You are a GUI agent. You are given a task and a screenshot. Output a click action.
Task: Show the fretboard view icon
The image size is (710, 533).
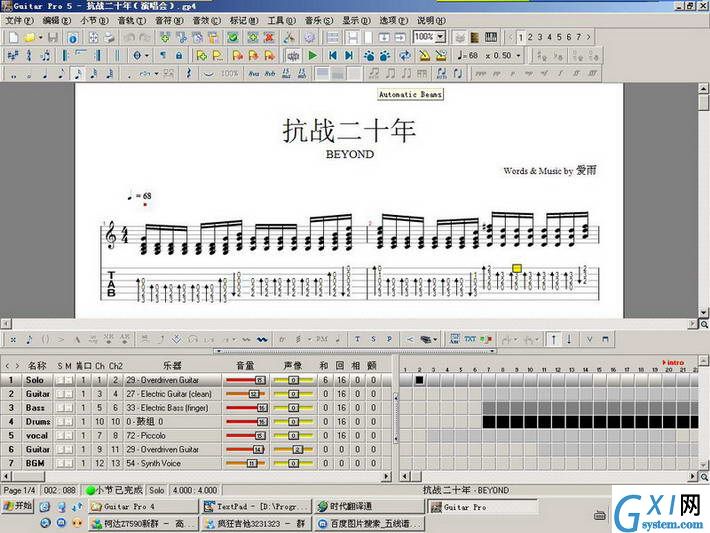[475, 38]
